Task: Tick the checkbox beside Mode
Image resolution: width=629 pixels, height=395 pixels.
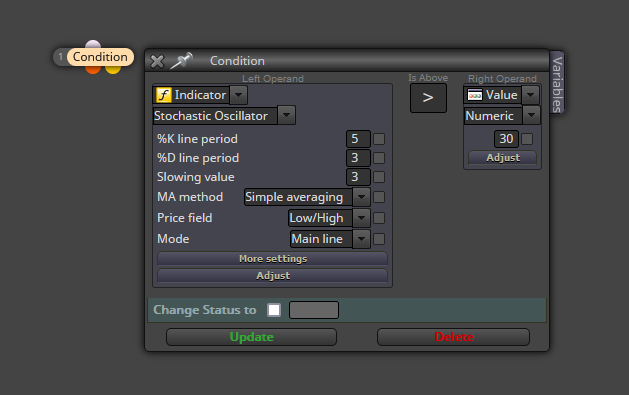Action: (379, 239)
